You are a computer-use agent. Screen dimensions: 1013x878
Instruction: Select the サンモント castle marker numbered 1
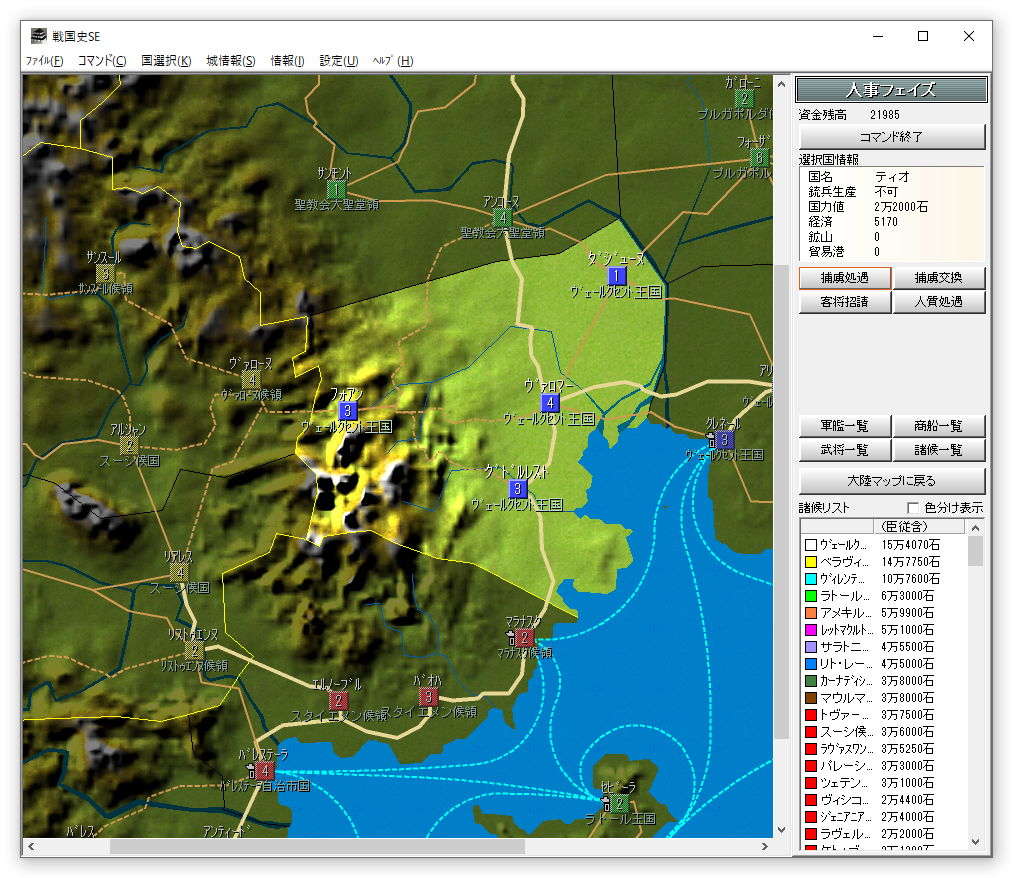click(x=337, y=189)
